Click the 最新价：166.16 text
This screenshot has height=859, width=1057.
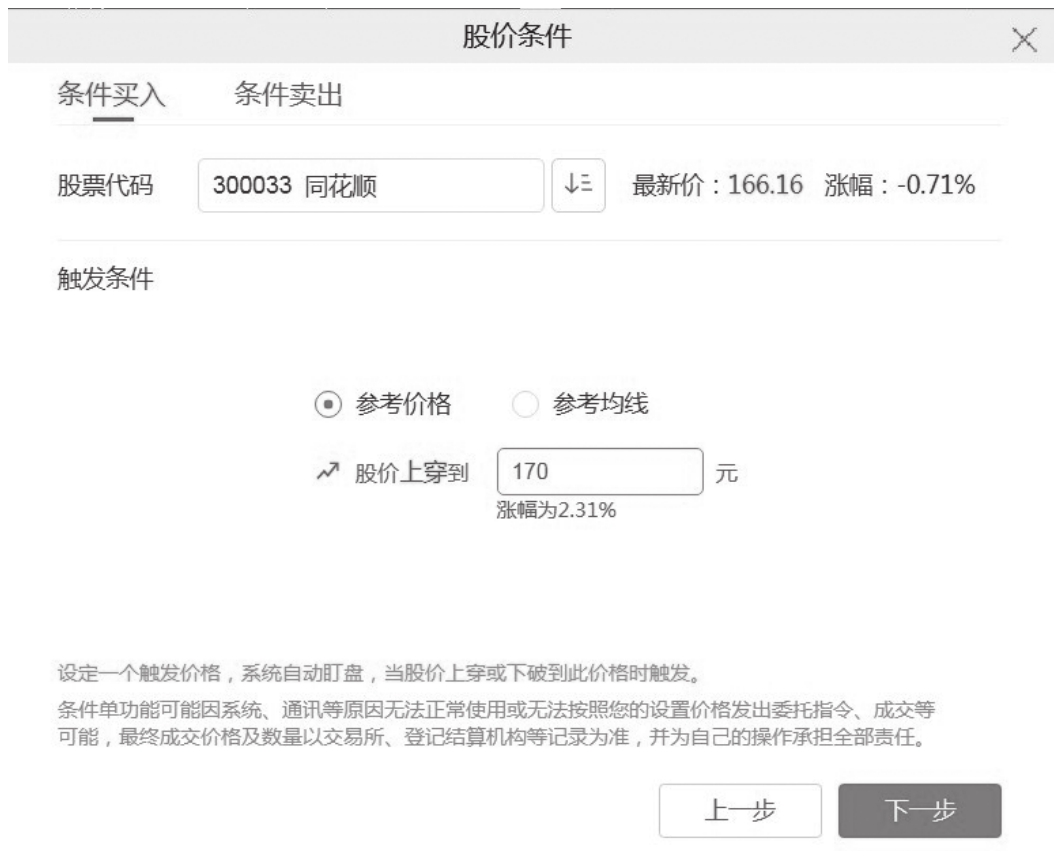click(717, 185)
